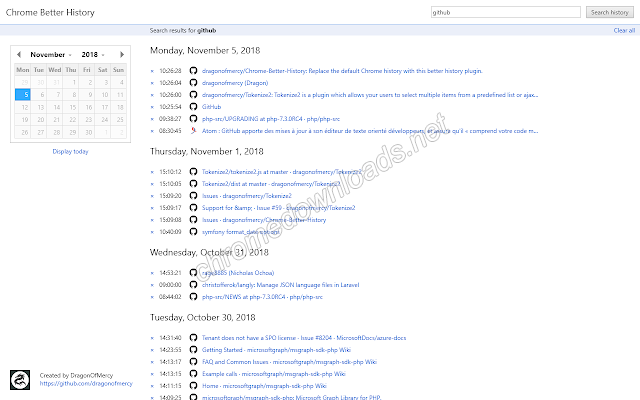Remove the 09:38:27 php-src UPGRADING entry

pos(152,119)
